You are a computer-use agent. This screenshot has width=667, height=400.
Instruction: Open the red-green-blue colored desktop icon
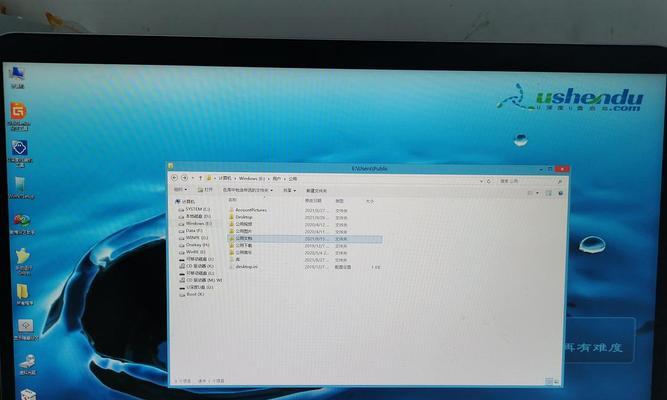(22, 224)
